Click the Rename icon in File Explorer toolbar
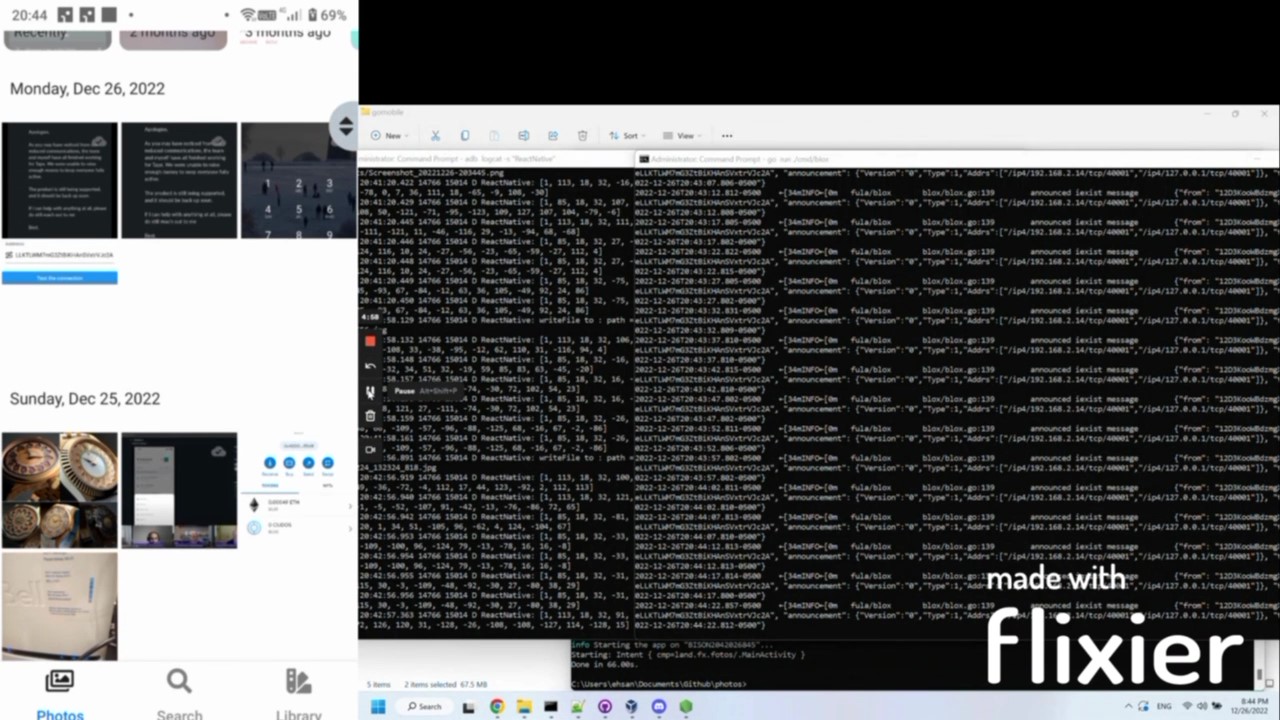This screenshot has height=720, width=1280. (523, 135)
